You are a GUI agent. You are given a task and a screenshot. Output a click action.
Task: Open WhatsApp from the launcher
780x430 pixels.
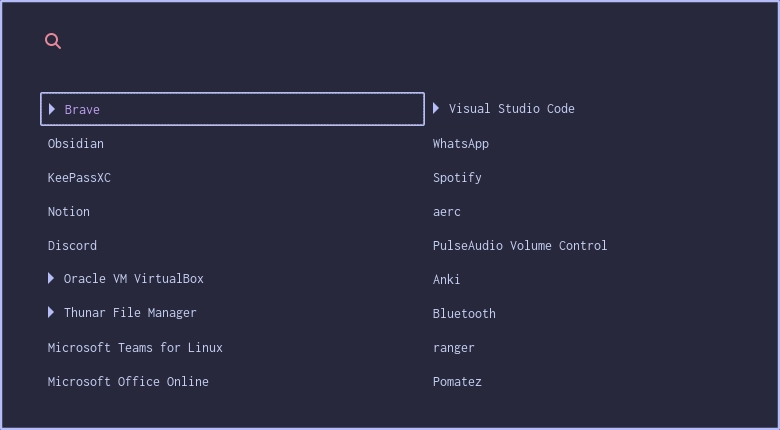click(x=461, y=144)
